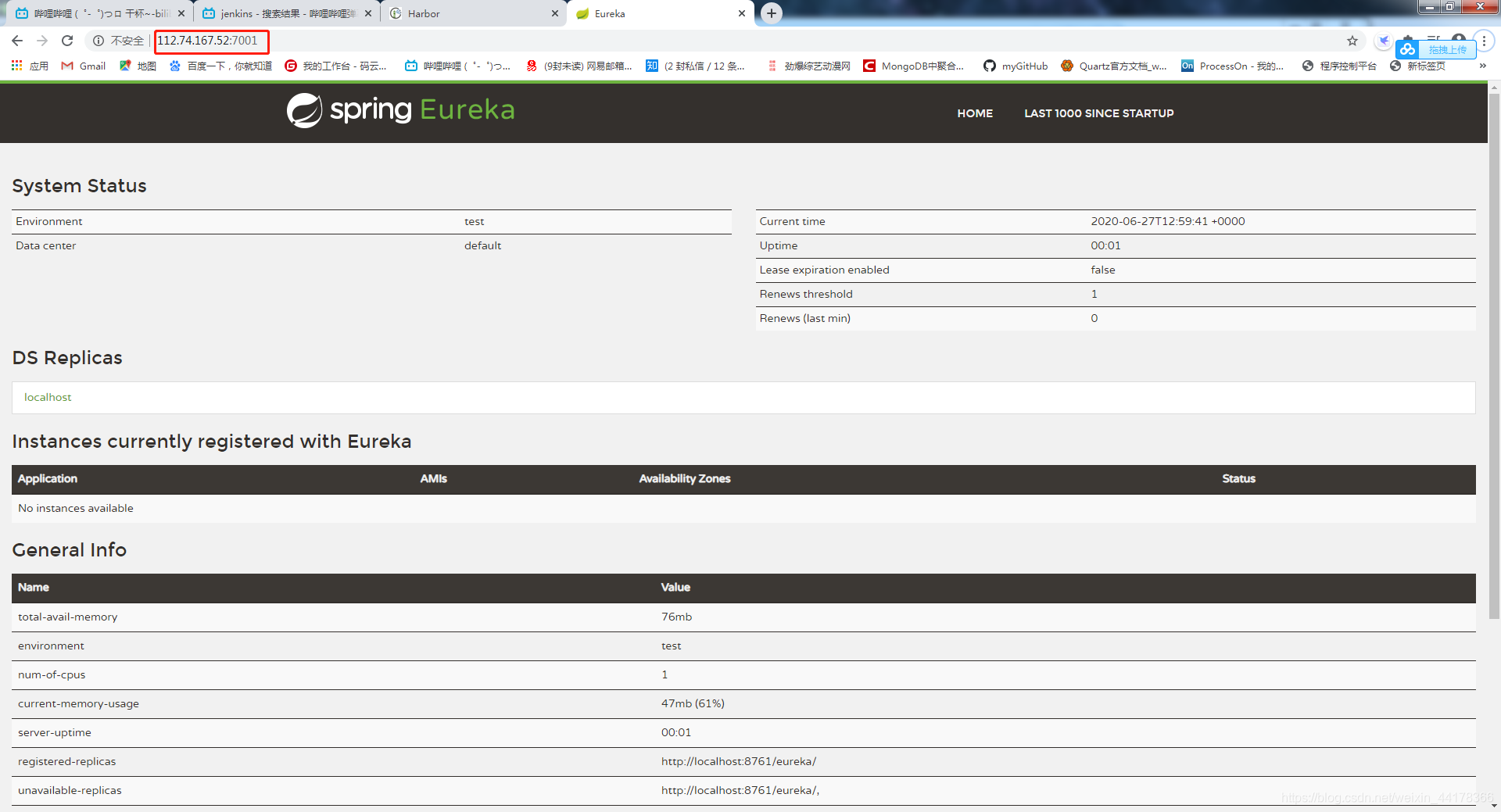Reload the Eureka page
Image resolution: width=1501 pixels, height=812 pixels.
pyautogui.click(x=67, y=41)
